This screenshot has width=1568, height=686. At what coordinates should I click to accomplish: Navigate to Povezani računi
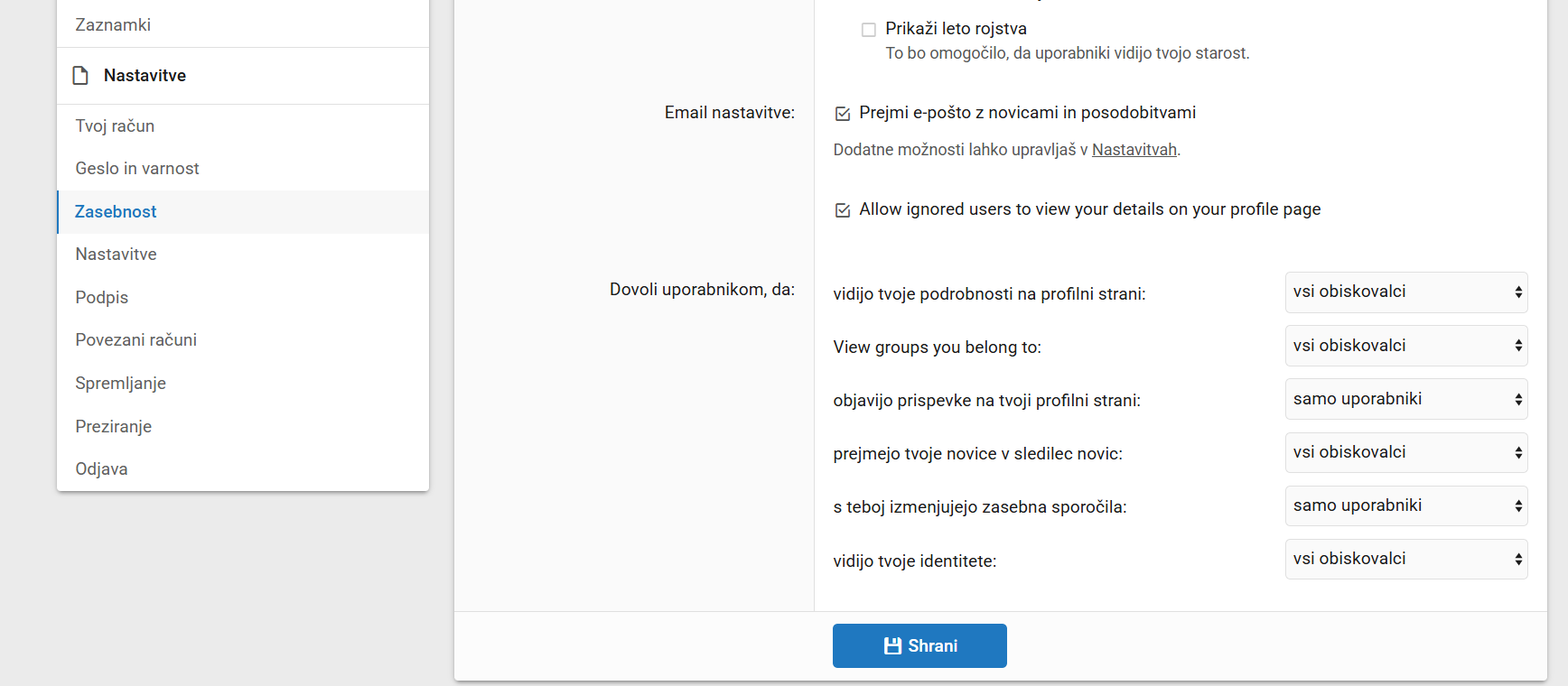pos(136,340)
